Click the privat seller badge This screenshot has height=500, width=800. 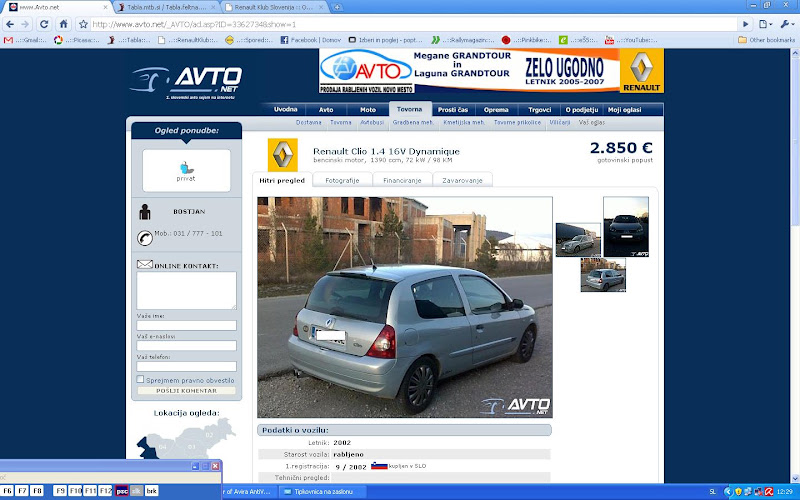(186, 170)
